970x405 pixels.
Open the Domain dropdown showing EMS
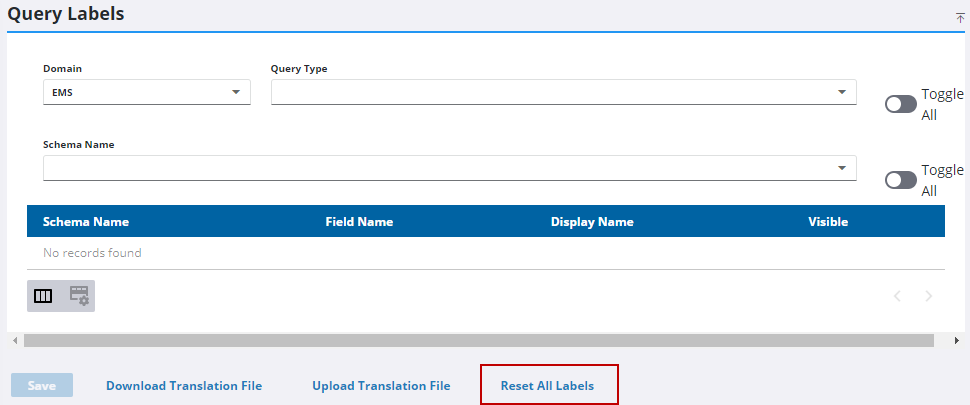pyautogui.click(x=146, y=92)
